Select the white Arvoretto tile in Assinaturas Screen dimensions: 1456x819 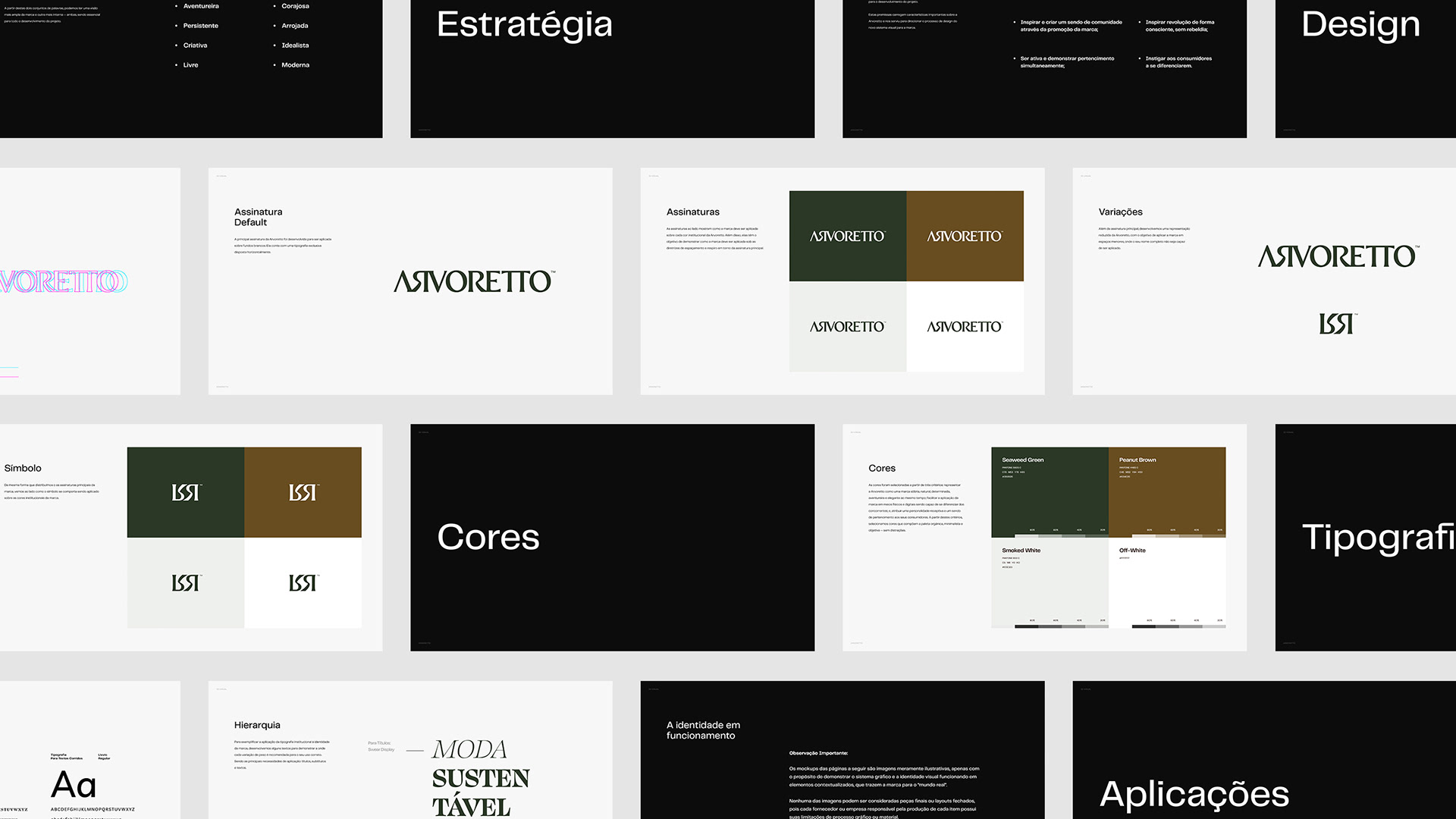click(x=965, y=327)
